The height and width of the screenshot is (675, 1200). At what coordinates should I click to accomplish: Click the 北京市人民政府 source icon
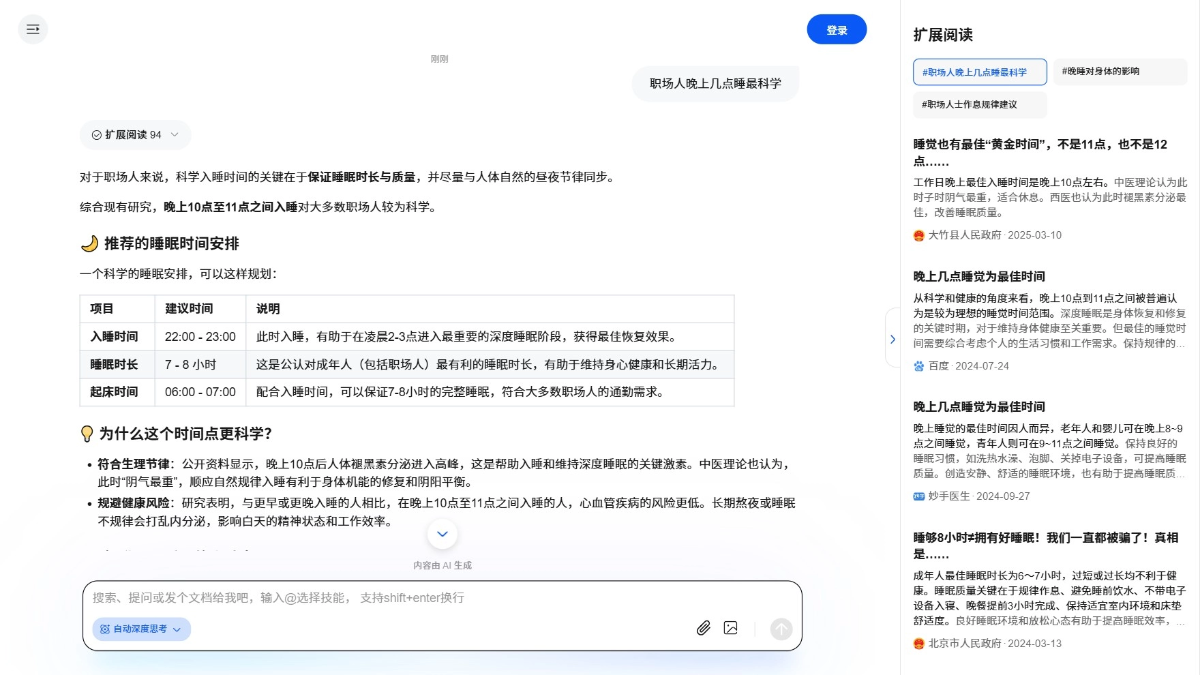pos(919,644)
